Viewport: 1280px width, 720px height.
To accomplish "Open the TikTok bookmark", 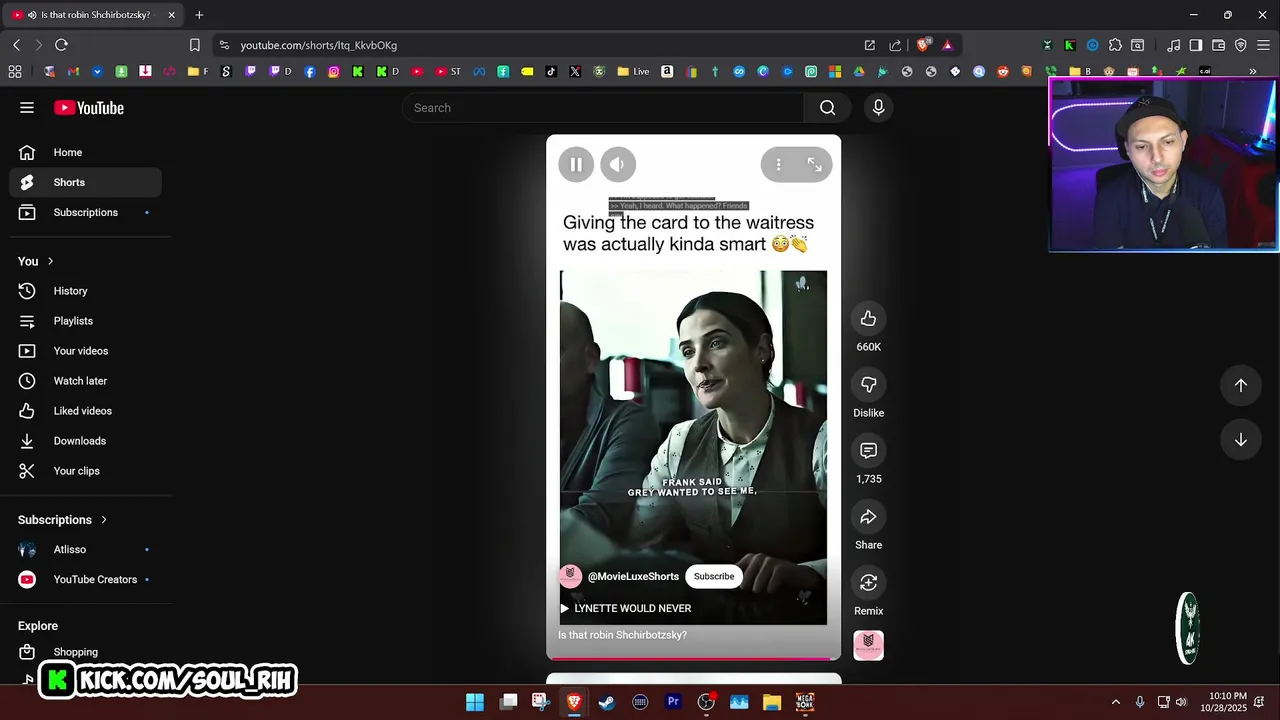I will click(x=551, y=71).
